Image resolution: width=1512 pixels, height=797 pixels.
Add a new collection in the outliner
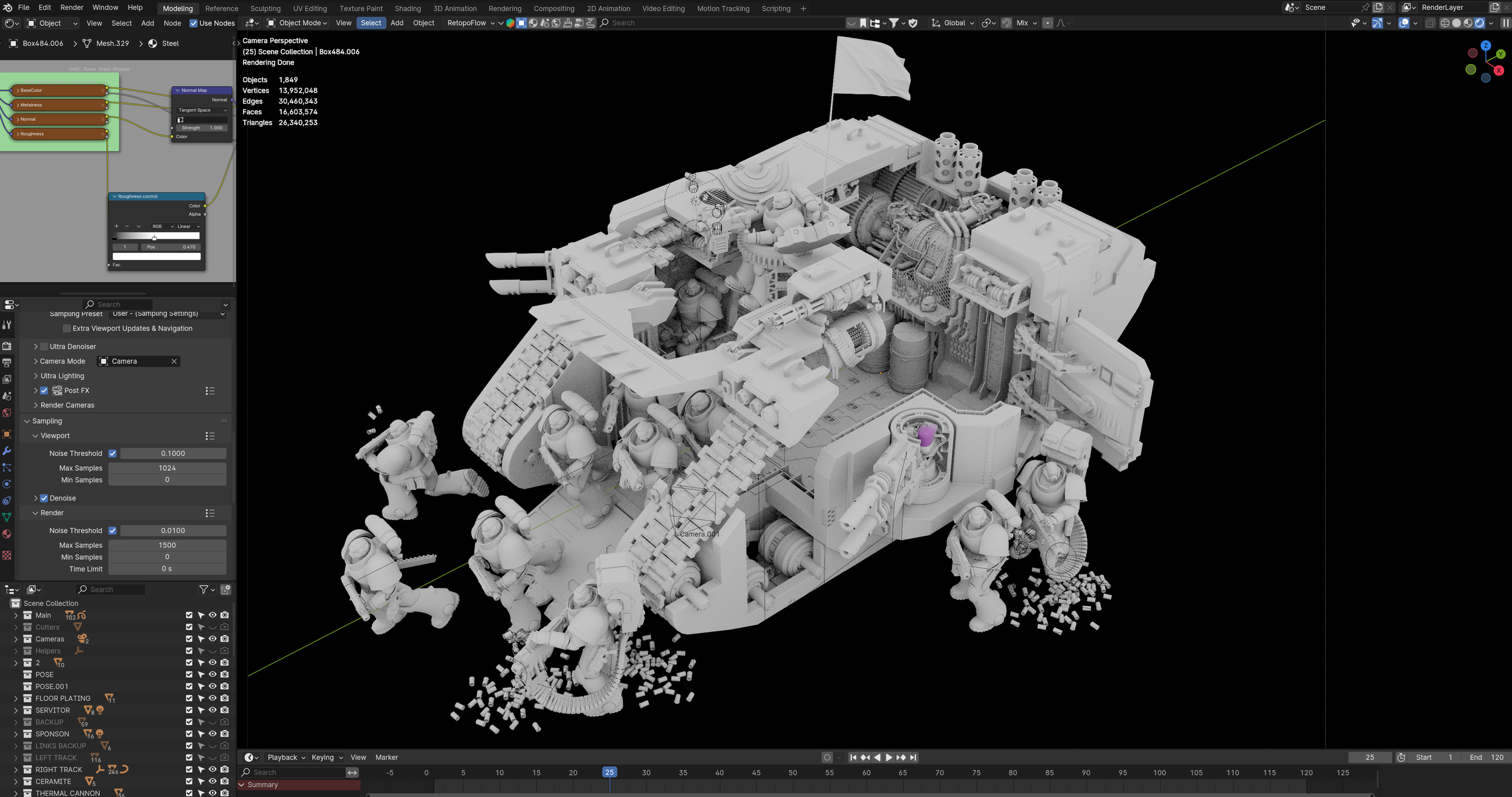226,590
